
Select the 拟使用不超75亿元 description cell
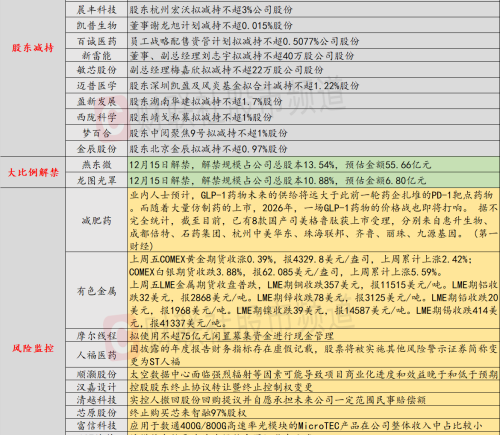(x=314, y=336)
